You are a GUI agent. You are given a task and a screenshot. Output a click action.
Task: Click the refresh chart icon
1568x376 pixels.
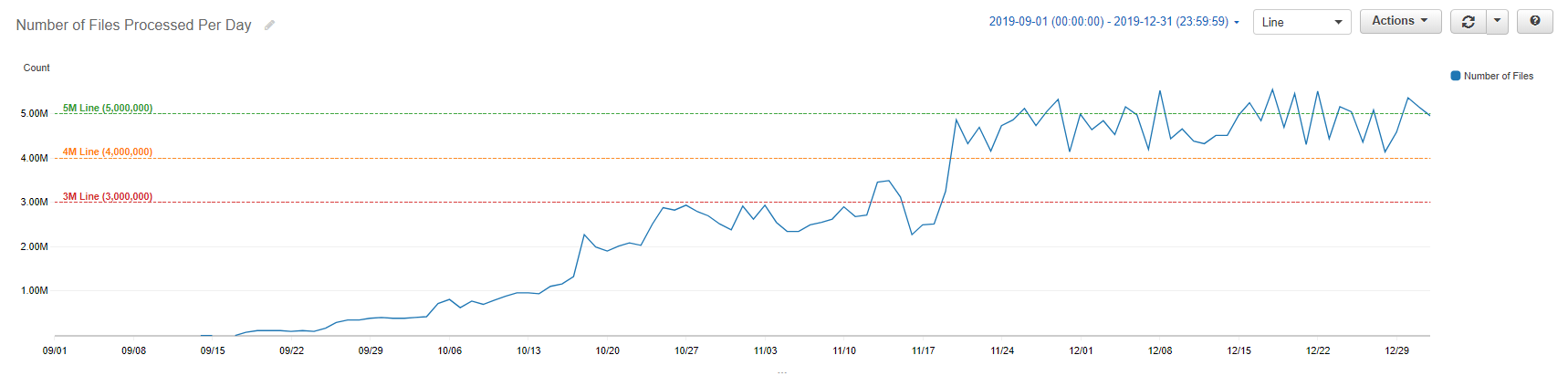pyautogui.click(x=1468, y=22)
